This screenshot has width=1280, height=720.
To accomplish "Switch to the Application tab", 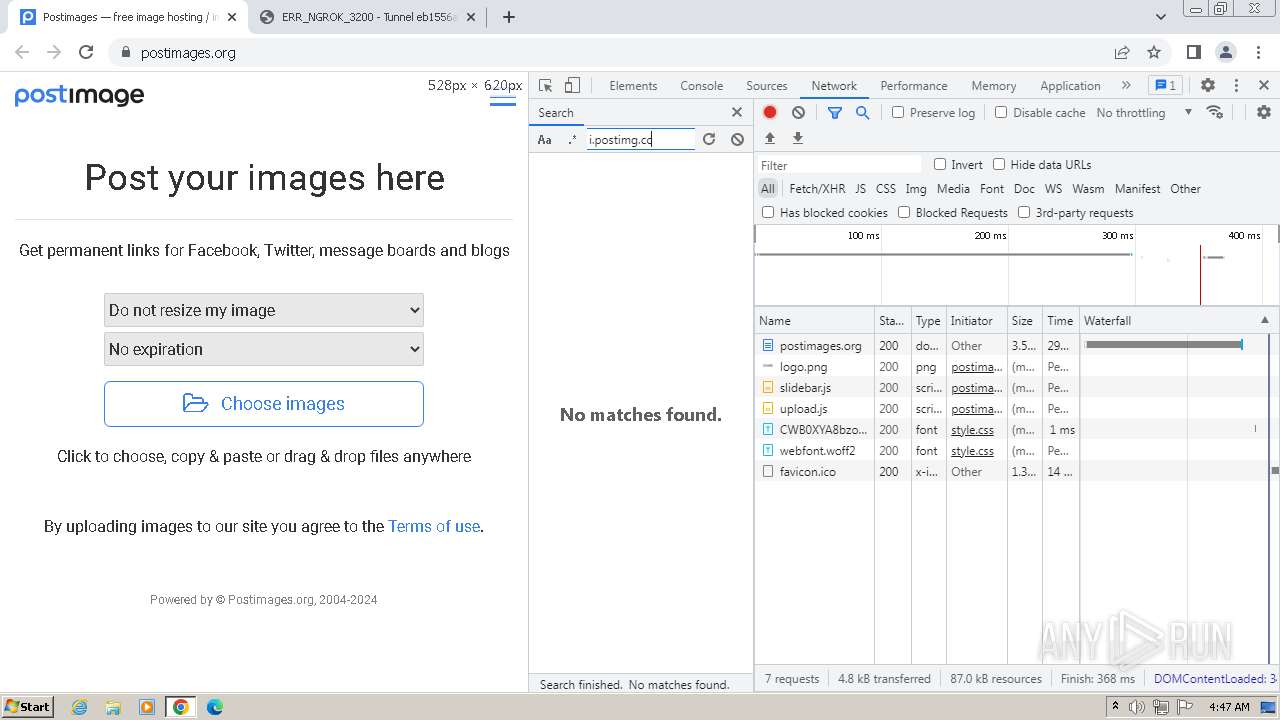I will tap(1070, 86).
